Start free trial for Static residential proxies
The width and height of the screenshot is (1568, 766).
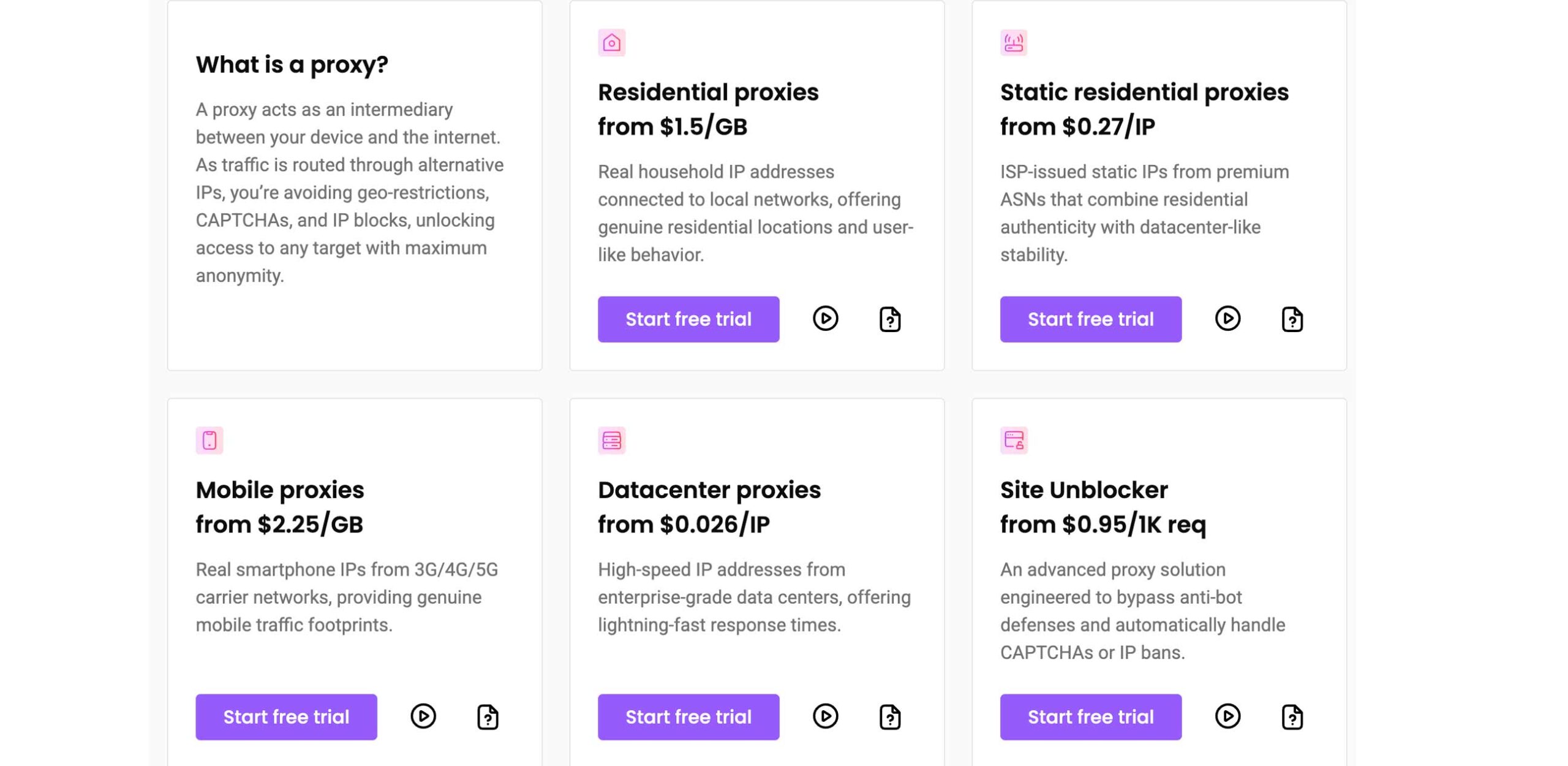tap(1090, 319)
